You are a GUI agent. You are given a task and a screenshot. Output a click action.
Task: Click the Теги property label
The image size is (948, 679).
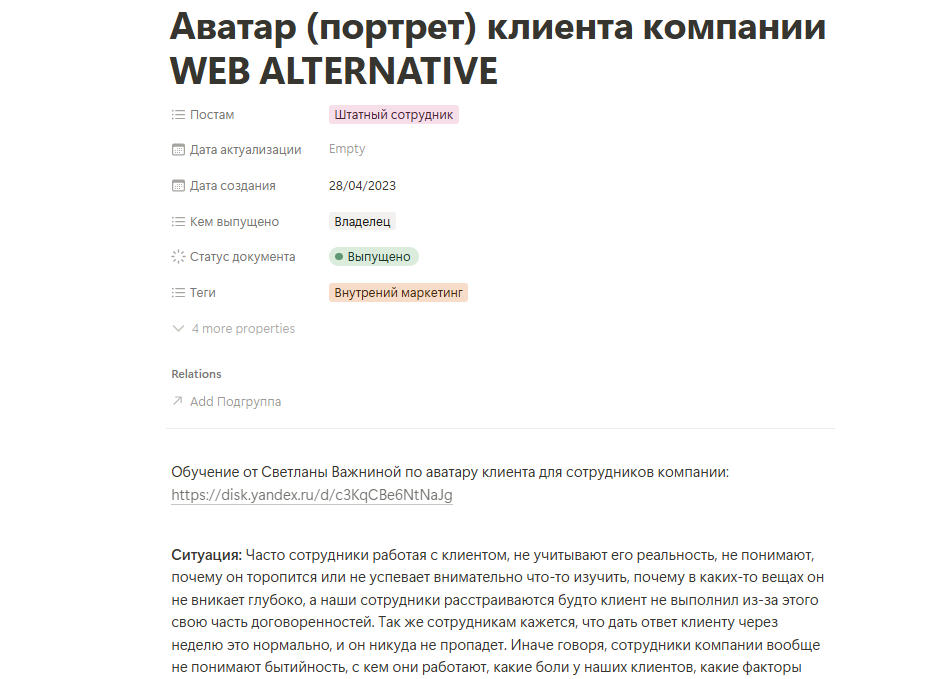[x=203, y=293]
